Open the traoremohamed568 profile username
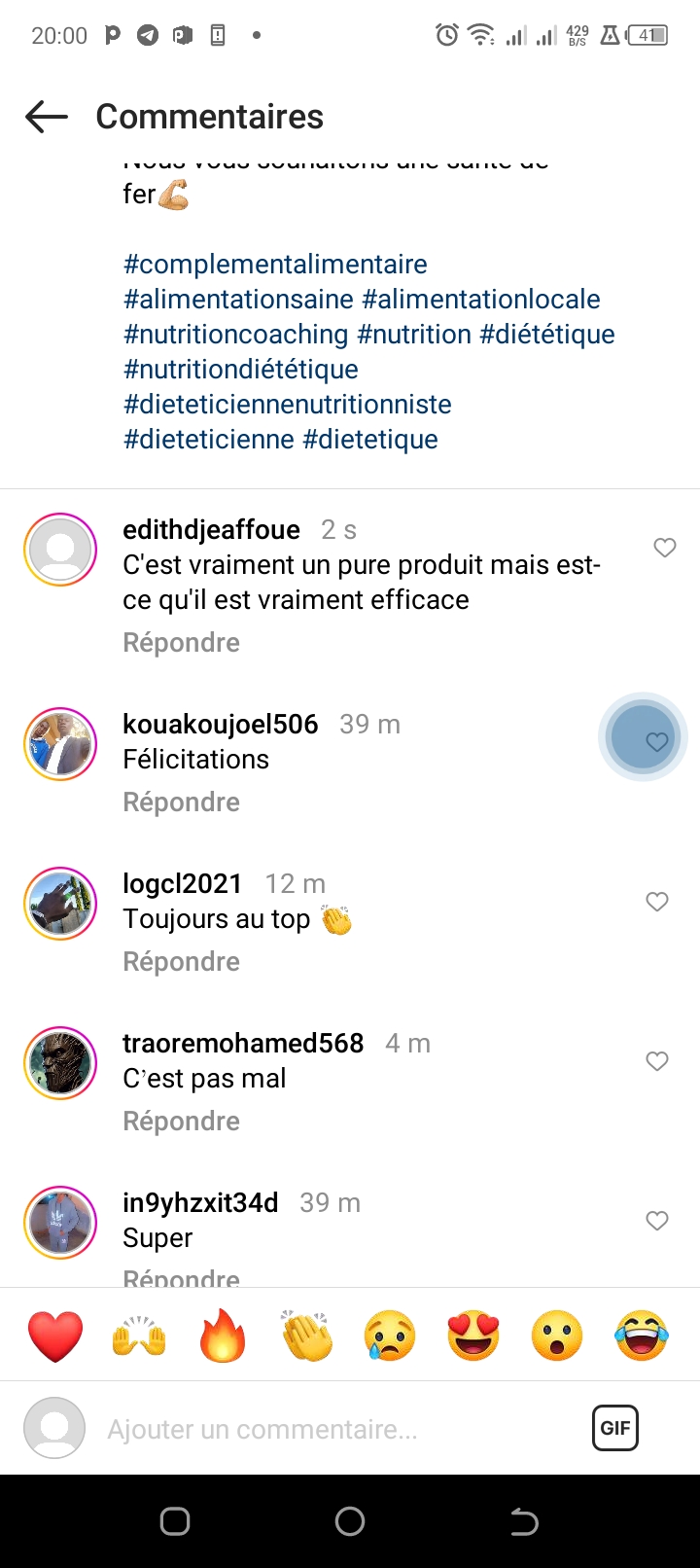This screenshot has height=1568, width=700. 243,1043
